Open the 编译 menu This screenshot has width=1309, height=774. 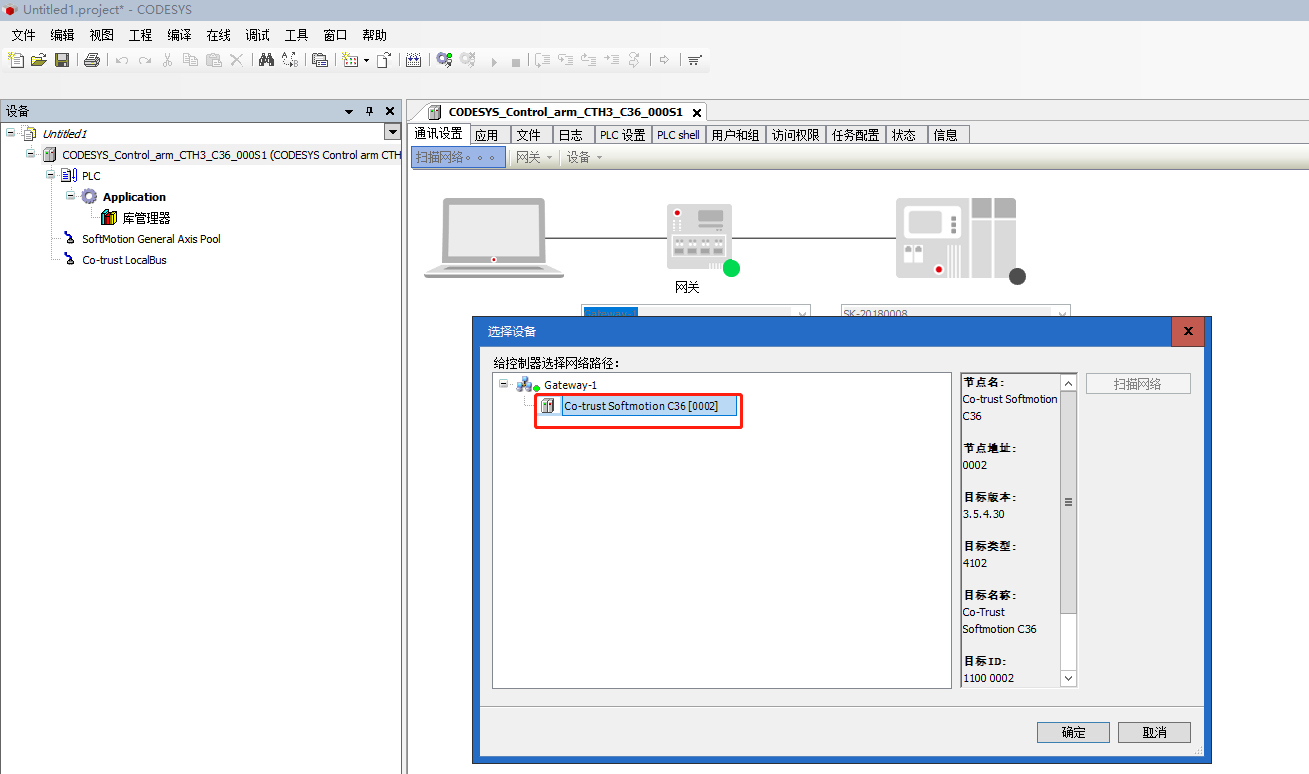click(x=179, y=35)
